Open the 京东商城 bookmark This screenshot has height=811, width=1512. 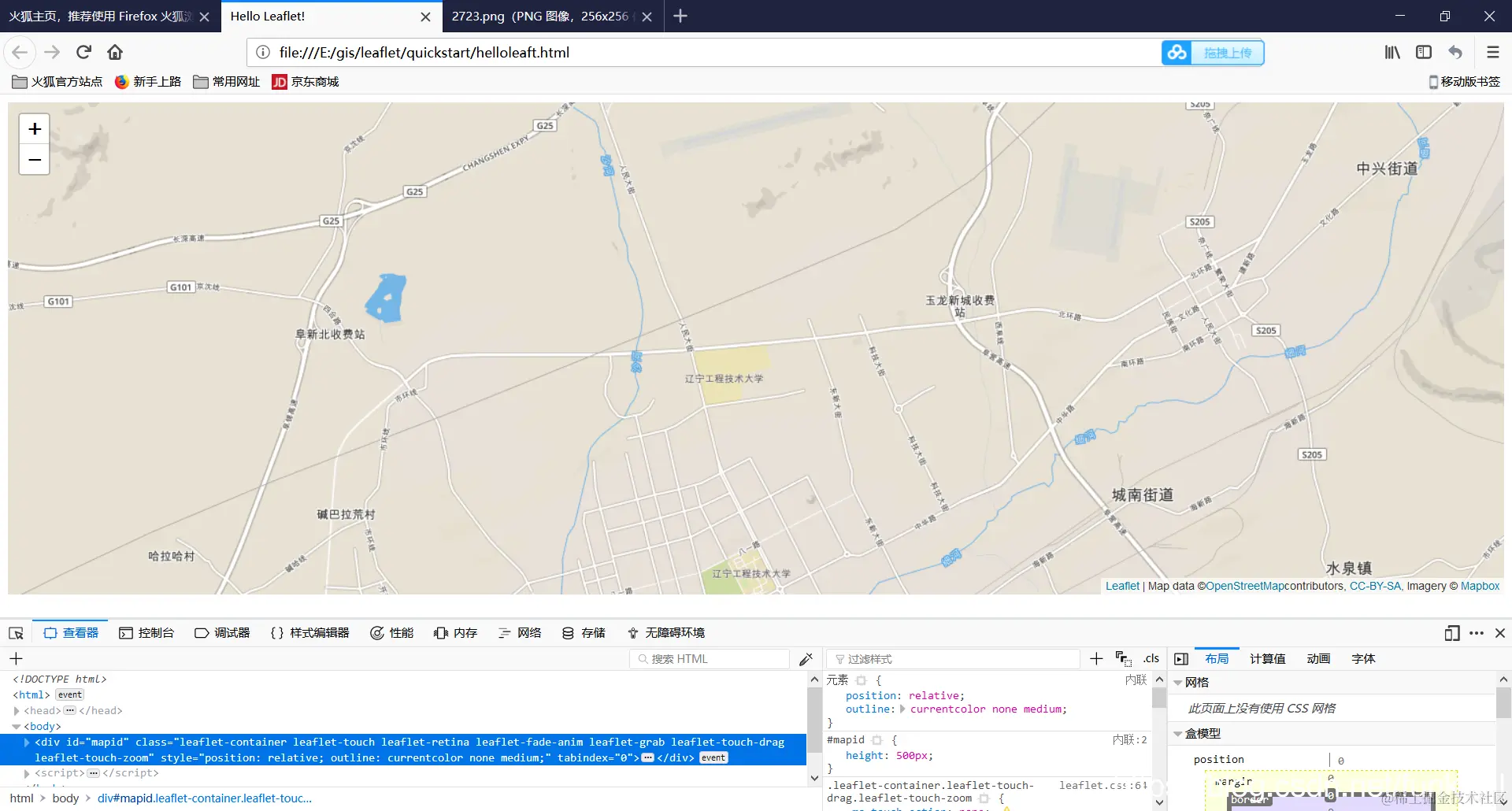point(306,82)
